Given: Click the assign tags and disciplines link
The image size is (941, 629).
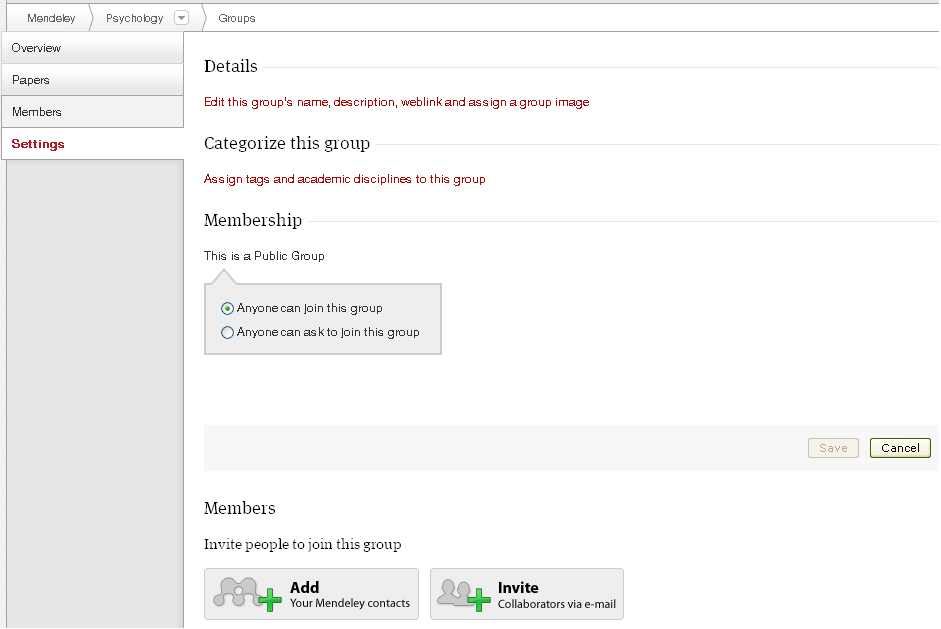Looking at the screenshot, I should [344, 179].
